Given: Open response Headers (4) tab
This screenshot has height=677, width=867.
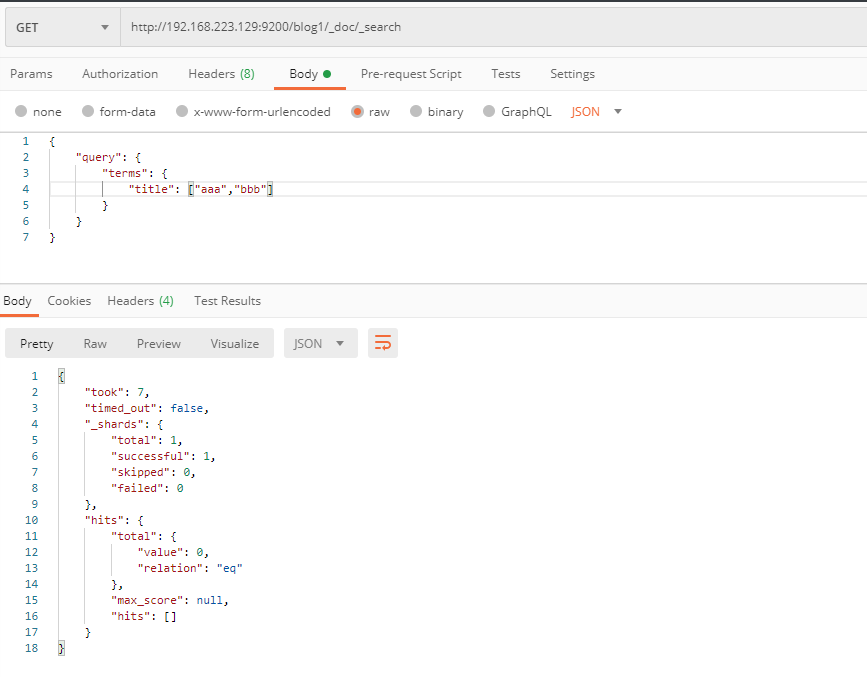Looking at the screenshot, I should tap(140, 300).
